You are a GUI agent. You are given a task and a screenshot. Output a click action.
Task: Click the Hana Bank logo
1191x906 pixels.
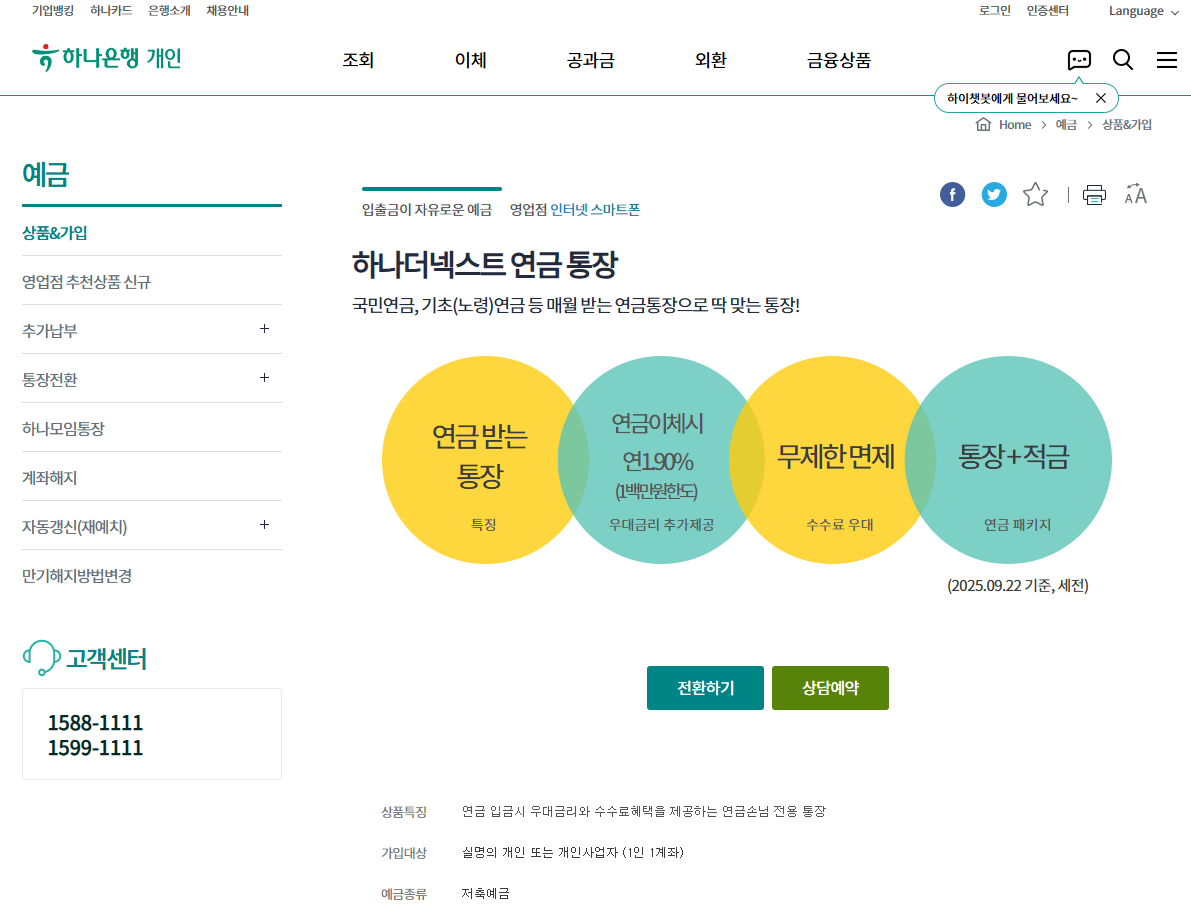[x=106, y=58]
